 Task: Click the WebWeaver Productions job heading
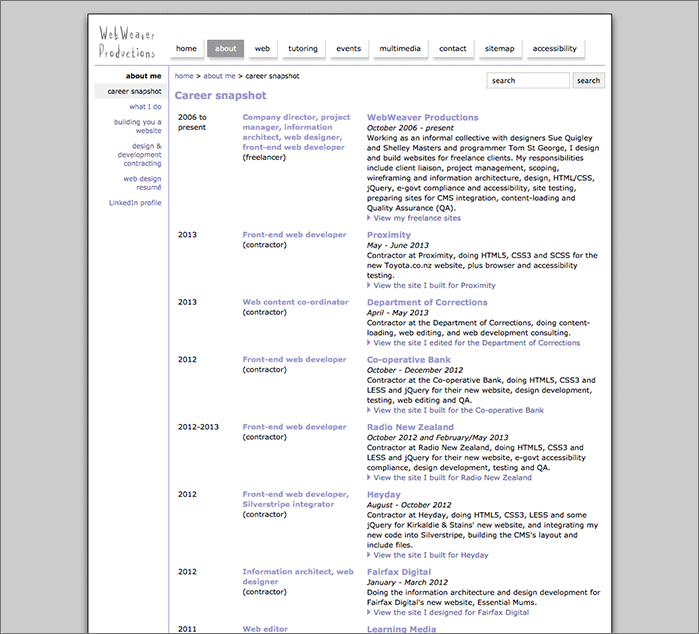(423, 118)
